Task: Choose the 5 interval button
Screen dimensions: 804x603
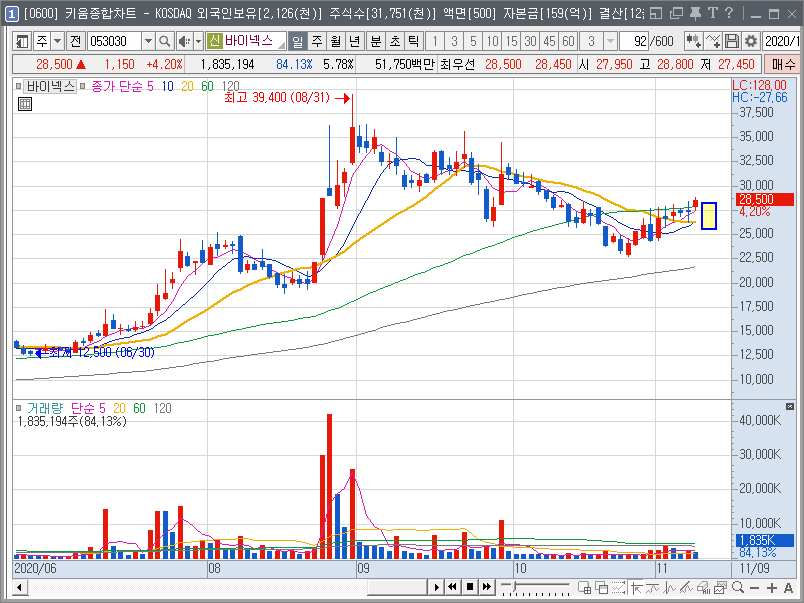Action: [x=473, y=41]
